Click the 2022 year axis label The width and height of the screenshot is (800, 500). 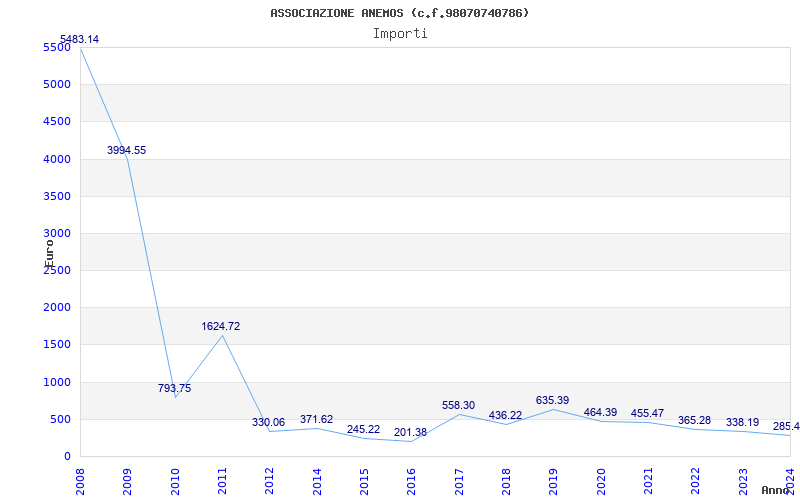pos(696,481)
